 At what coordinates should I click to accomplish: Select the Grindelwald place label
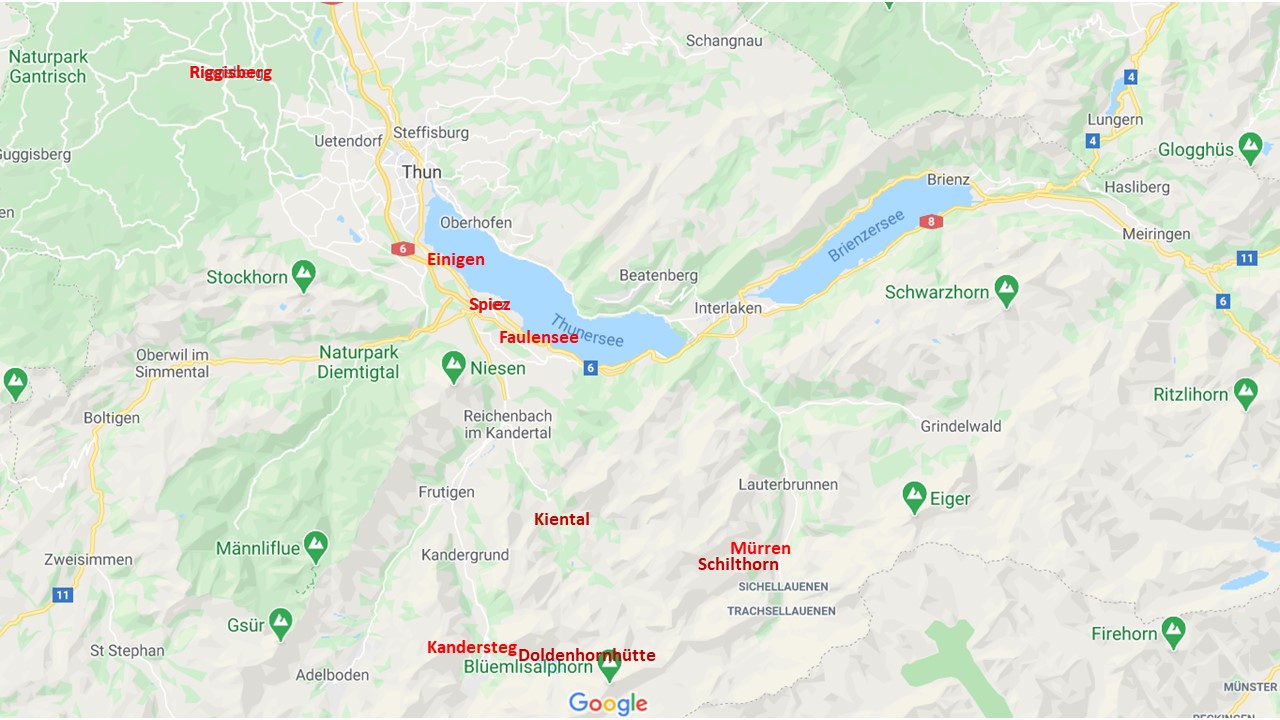click(961, 426)
